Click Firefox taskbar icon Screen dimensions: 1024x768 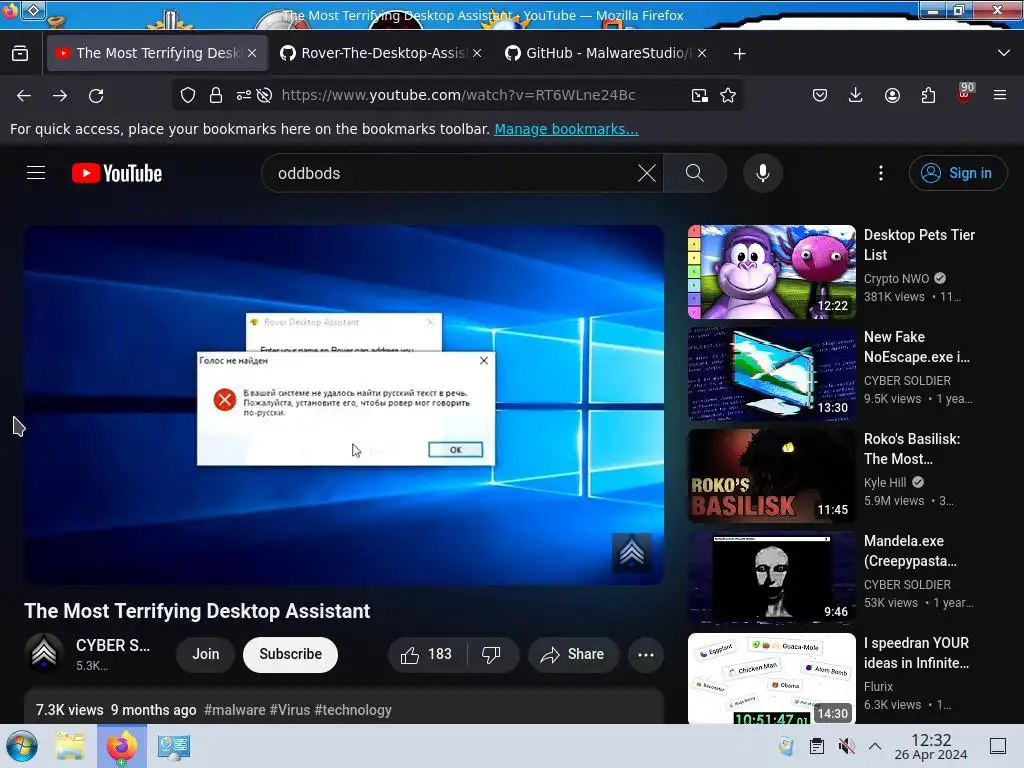121,746
